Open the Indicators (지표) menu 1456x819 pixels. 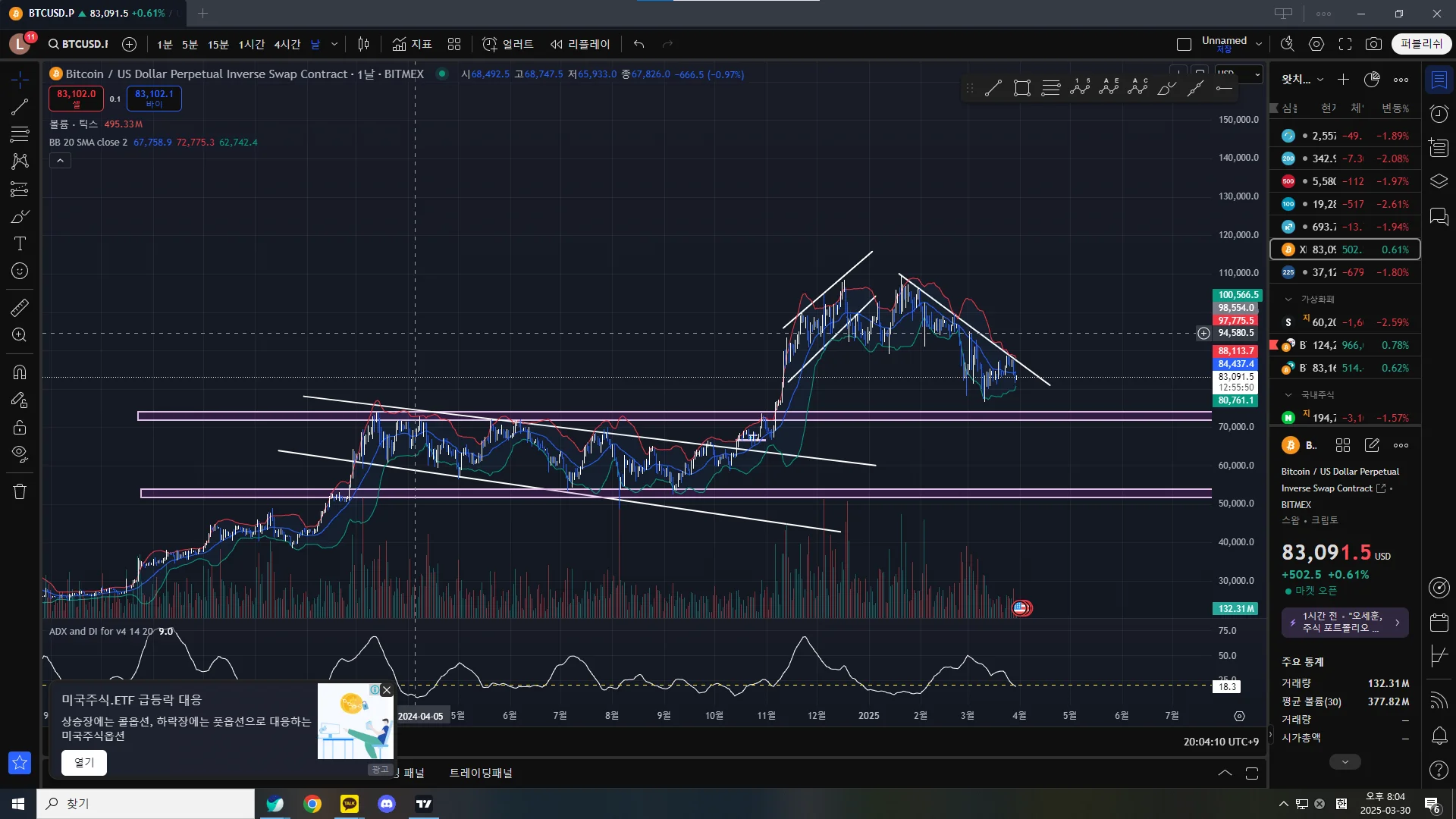(x=412, y=44)
